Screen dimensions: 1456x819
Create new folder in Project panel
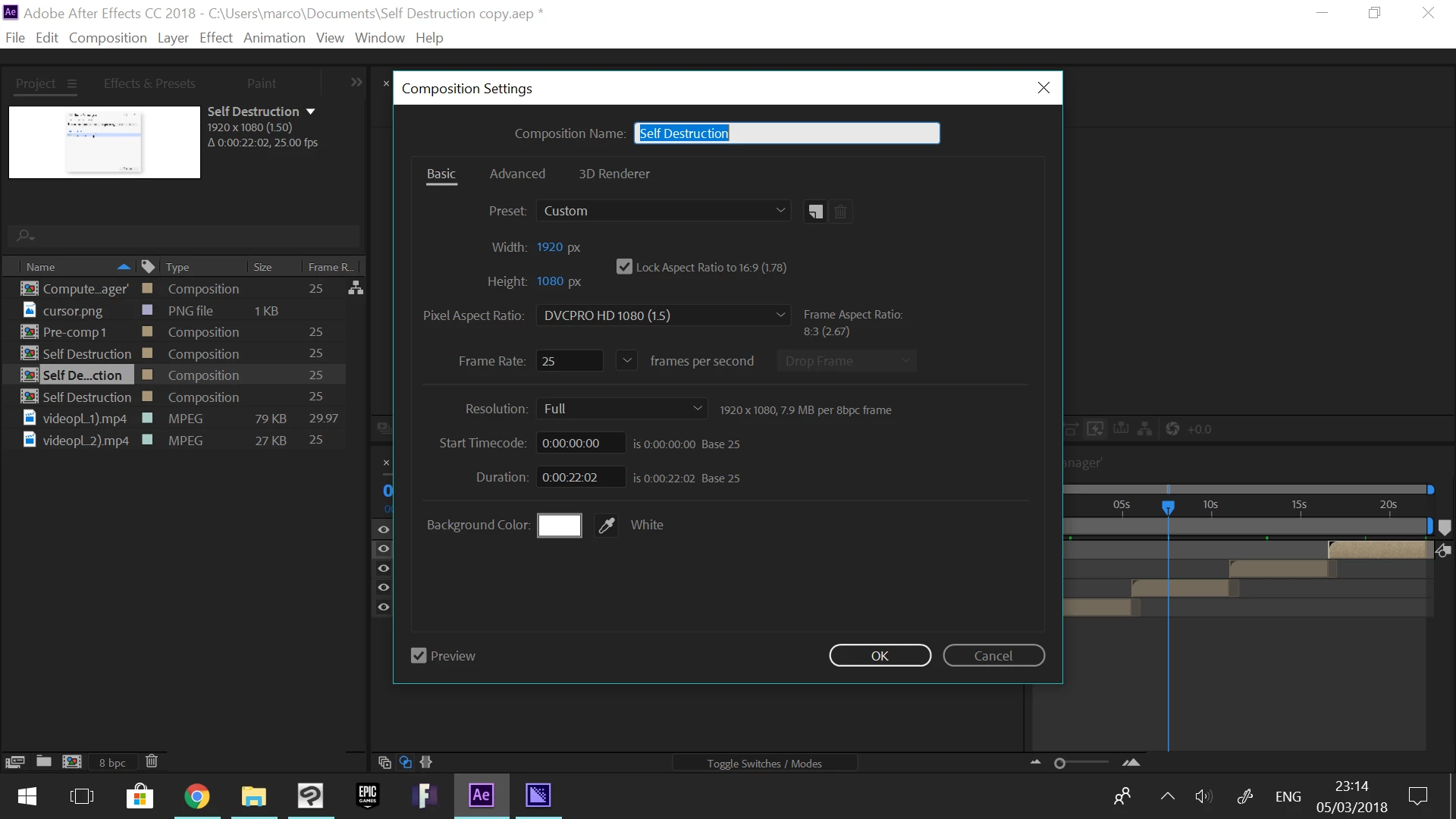[44, 761]
